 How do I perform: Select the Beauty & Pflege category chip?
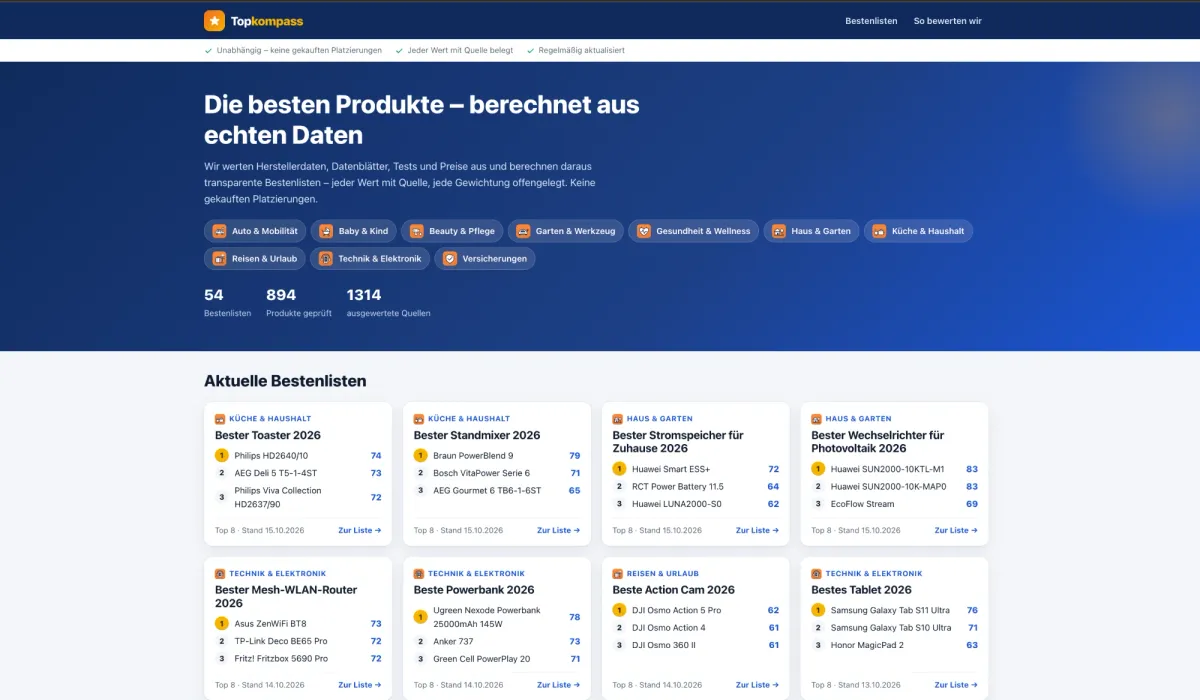click(x=452, y=231)
